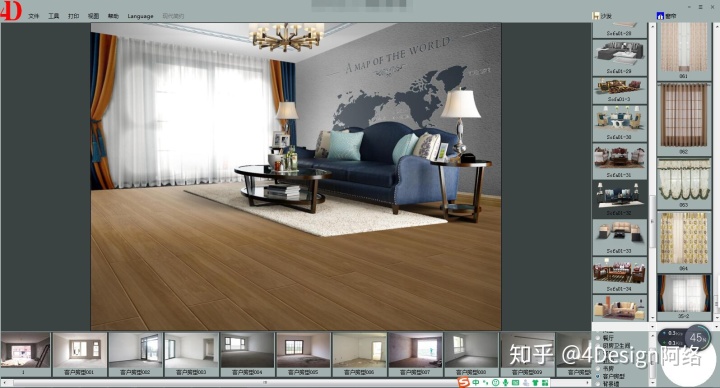
Task: Click up arrow of the sofa list scrollbar
Action: click(652, 27)
